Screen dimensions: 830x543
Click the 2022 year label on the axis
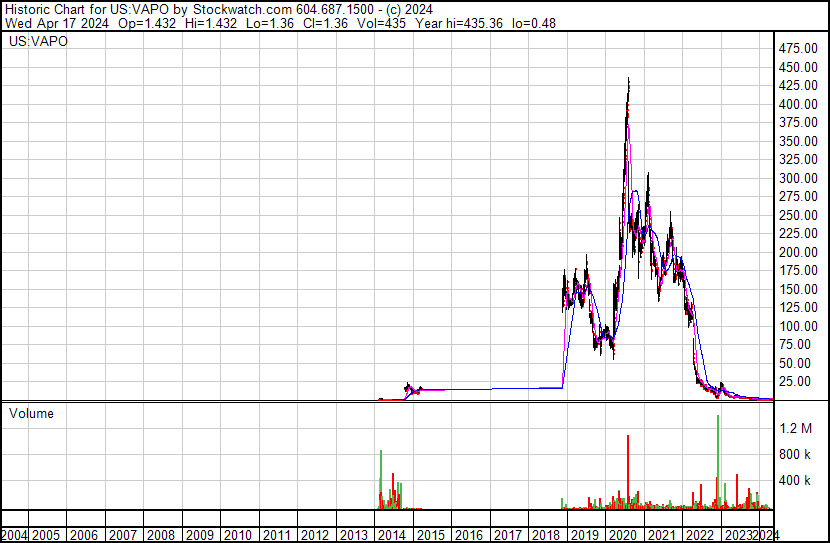[x=698, y=535]
